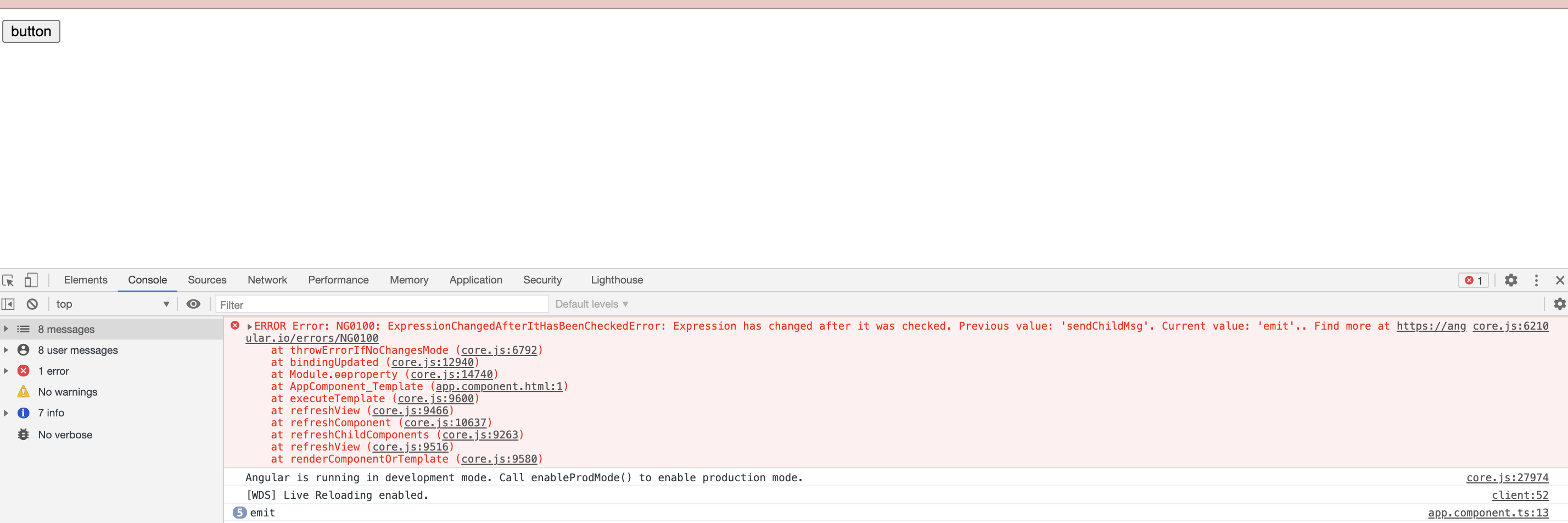Click the page's "button" button
Image resolution: width=1568 pixels, height=523 pixels.
click(x=31, y=31)
